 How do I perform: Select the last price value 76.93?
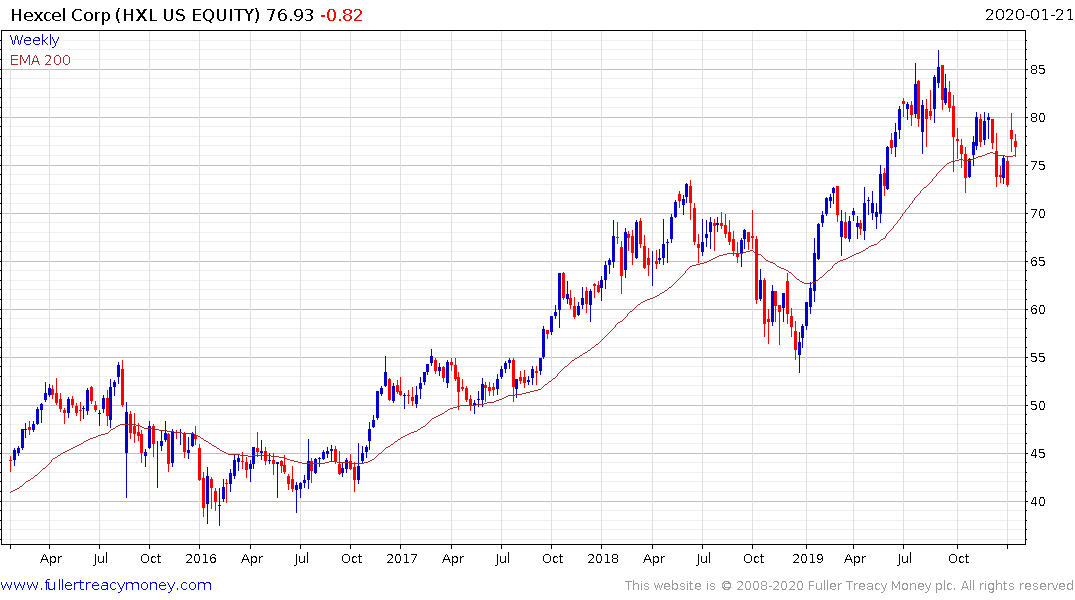click(x=290, y=14)
